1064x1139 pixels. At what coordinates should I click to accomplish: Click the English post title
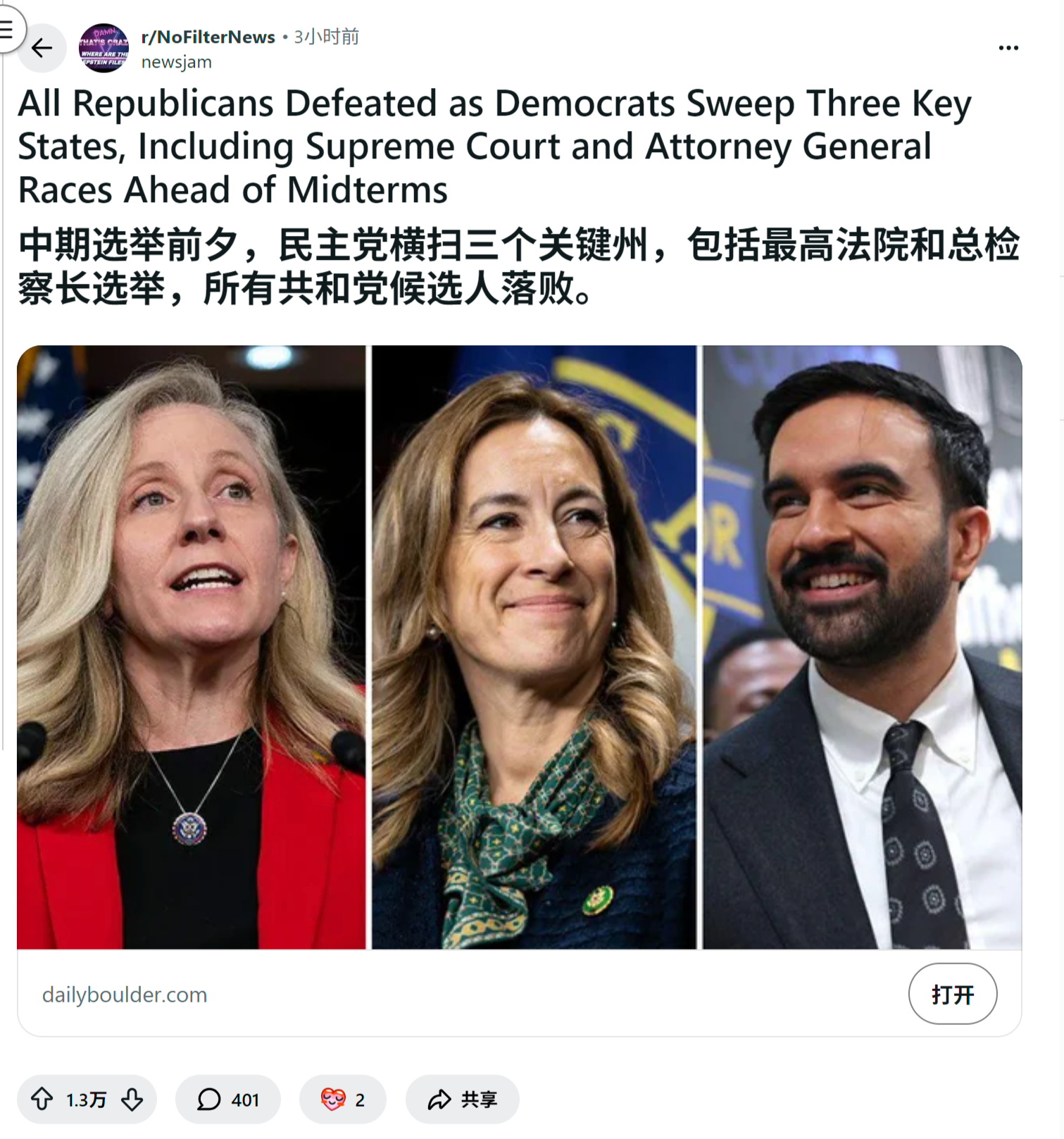point(494,147)
